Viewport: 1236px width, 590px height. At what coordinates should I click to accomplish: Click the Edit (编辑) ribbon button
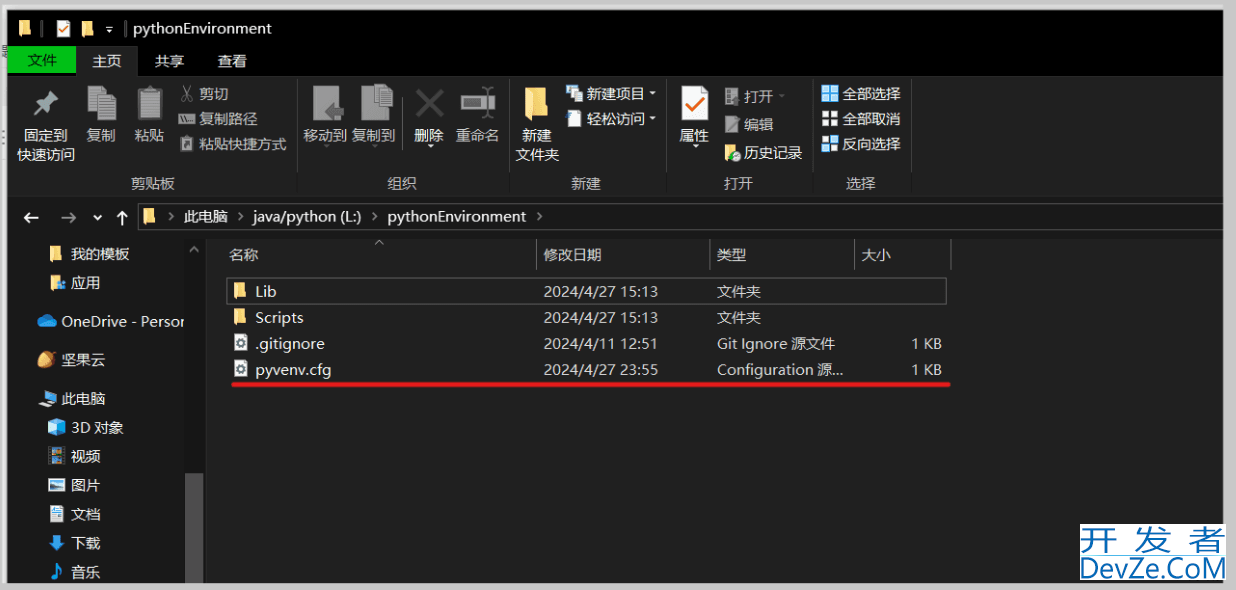(x=749, y=125)
